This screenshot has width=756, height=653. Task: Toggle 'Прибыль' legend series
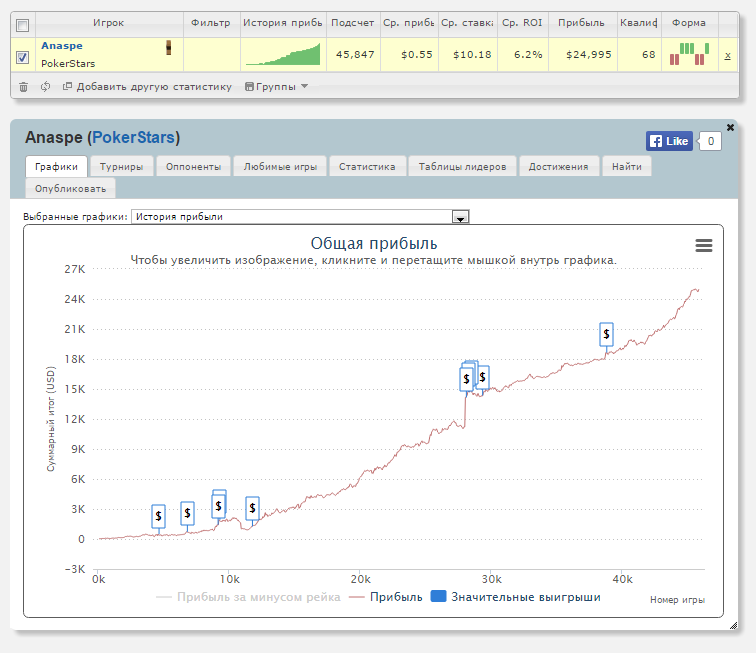386,597
